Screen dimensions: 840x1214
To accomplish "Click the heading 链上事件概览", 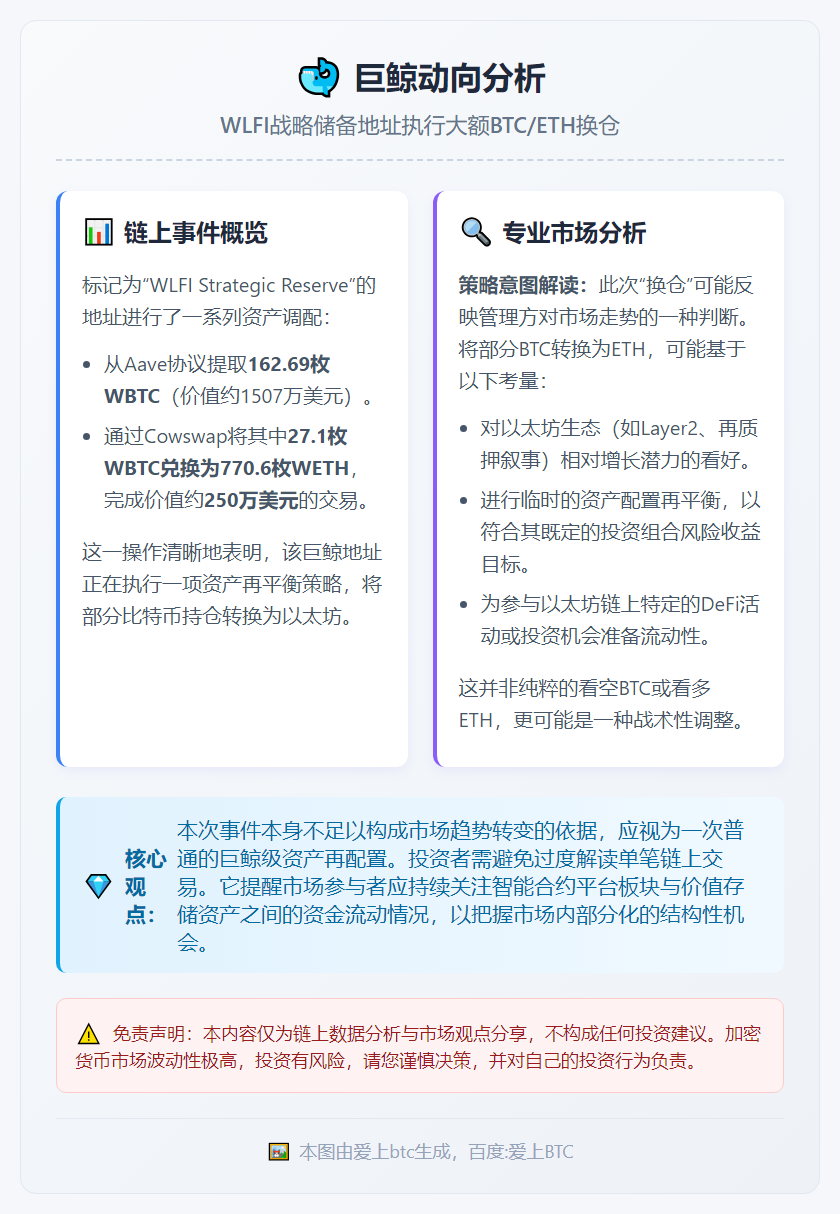I will [196, 233].
